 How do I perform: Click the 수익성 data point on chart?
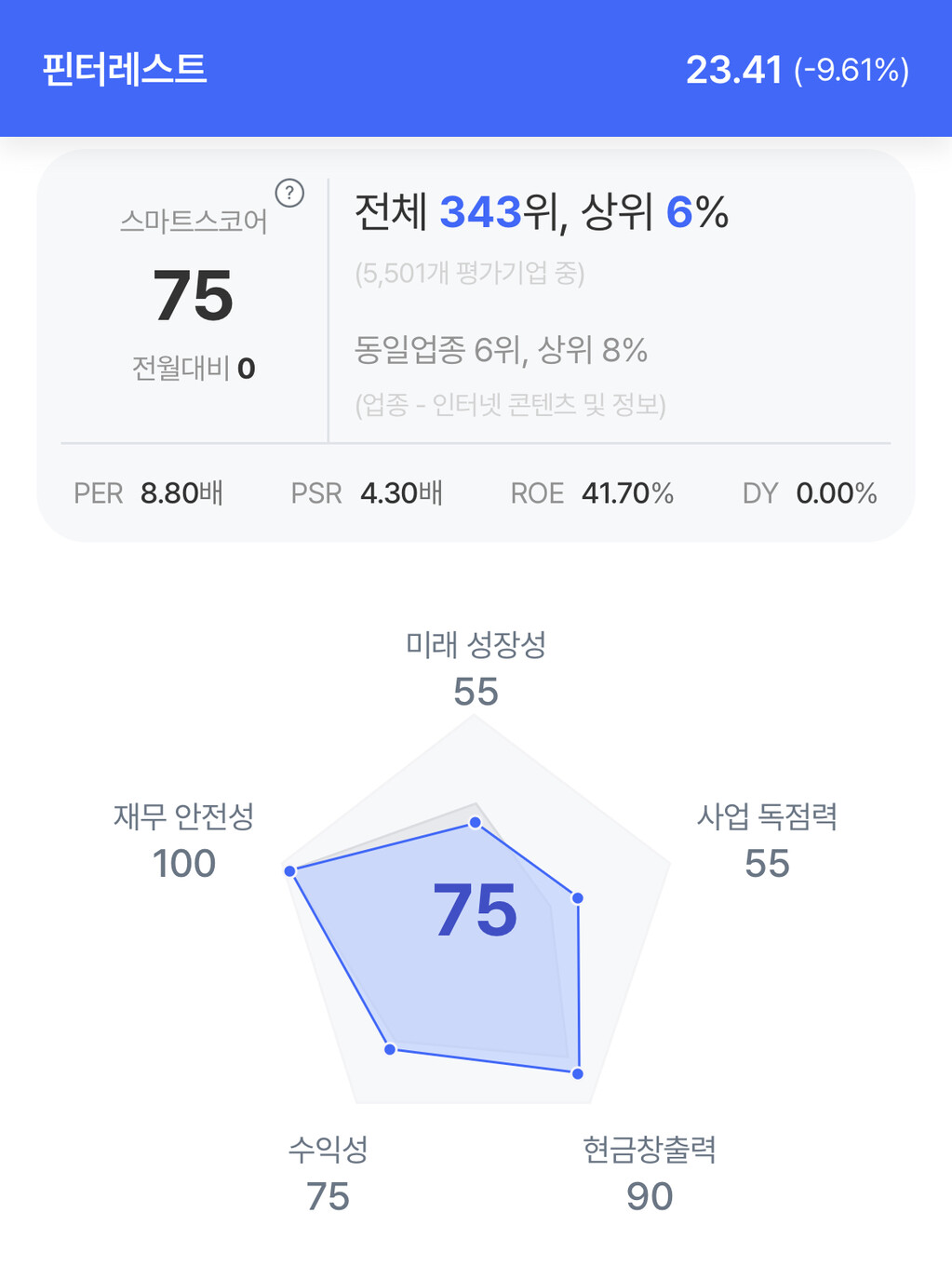click(391, 1049)
